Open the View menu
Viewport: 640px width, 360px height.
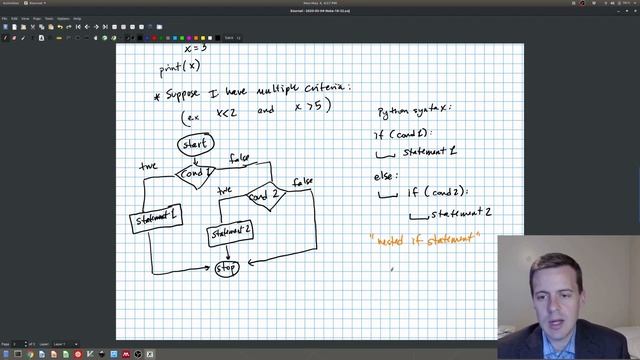[x=25, y=18]
